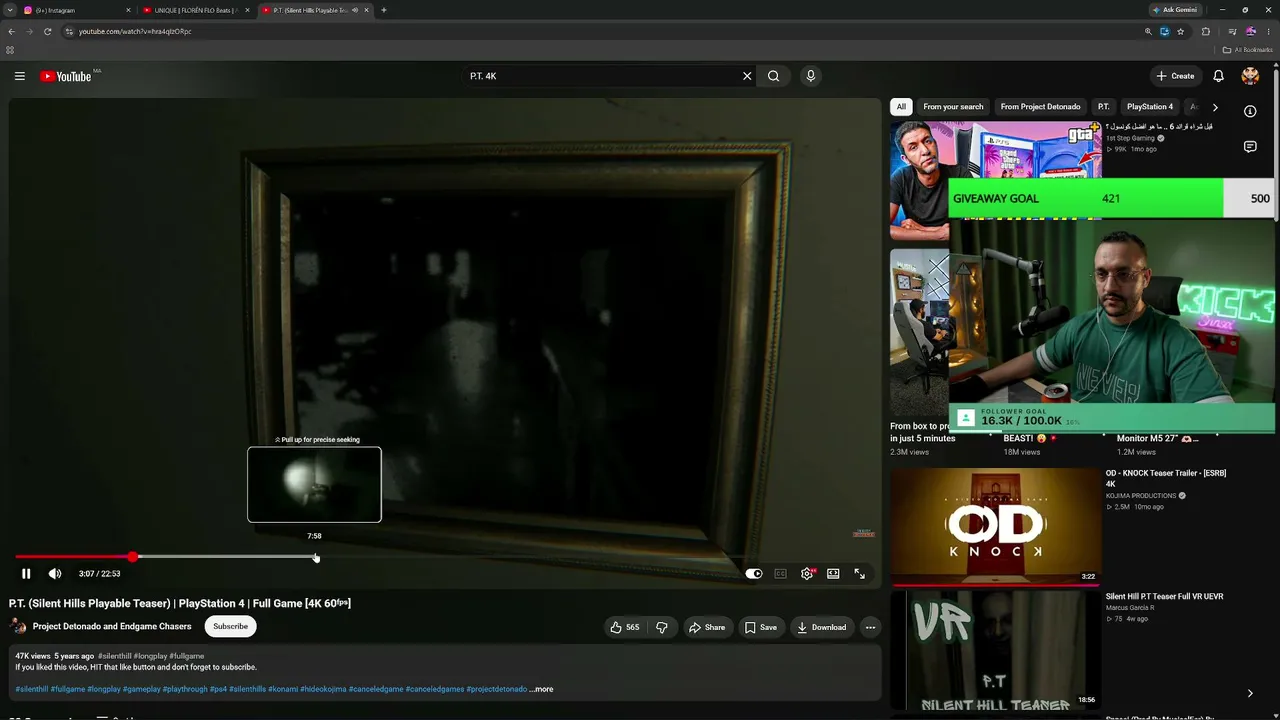
Task: Switch to theater mode
Action: (833, 574)
